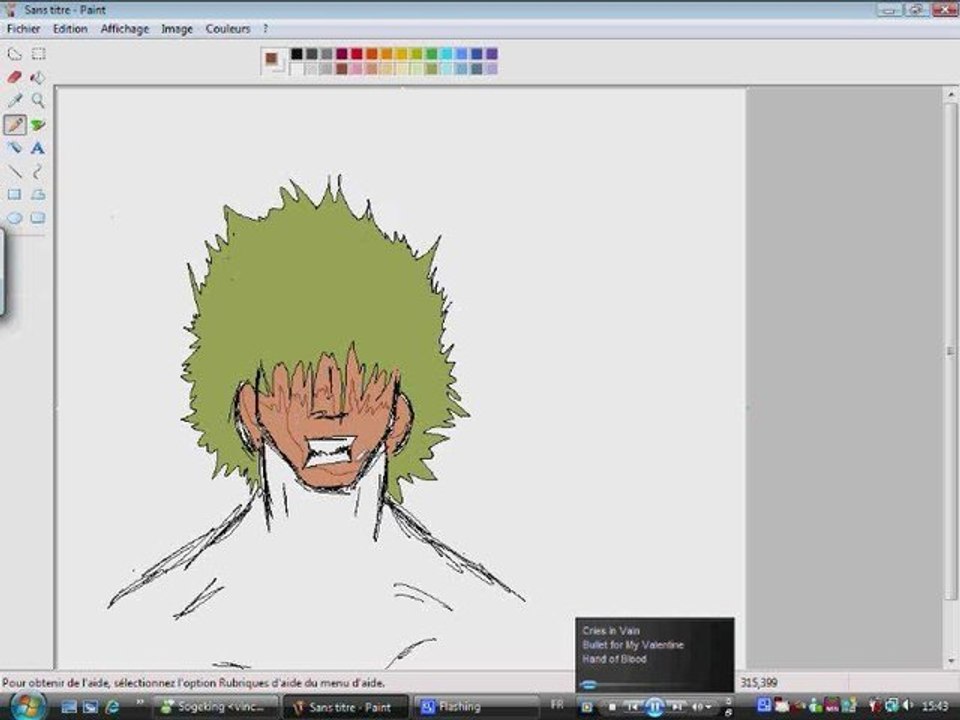Viewport: 960px width, 720px height.
Task: Click the vertical scrollbar up arrow
Action: (x=950, y=95)
